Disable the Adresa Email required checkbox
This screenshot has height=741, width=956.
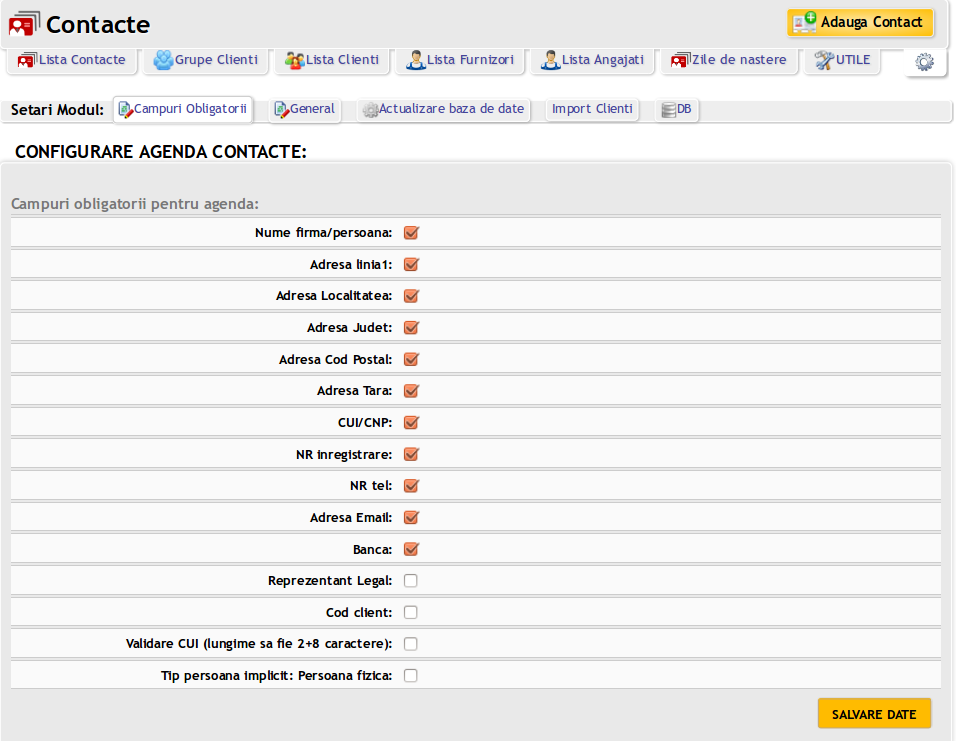click(411, 518)
